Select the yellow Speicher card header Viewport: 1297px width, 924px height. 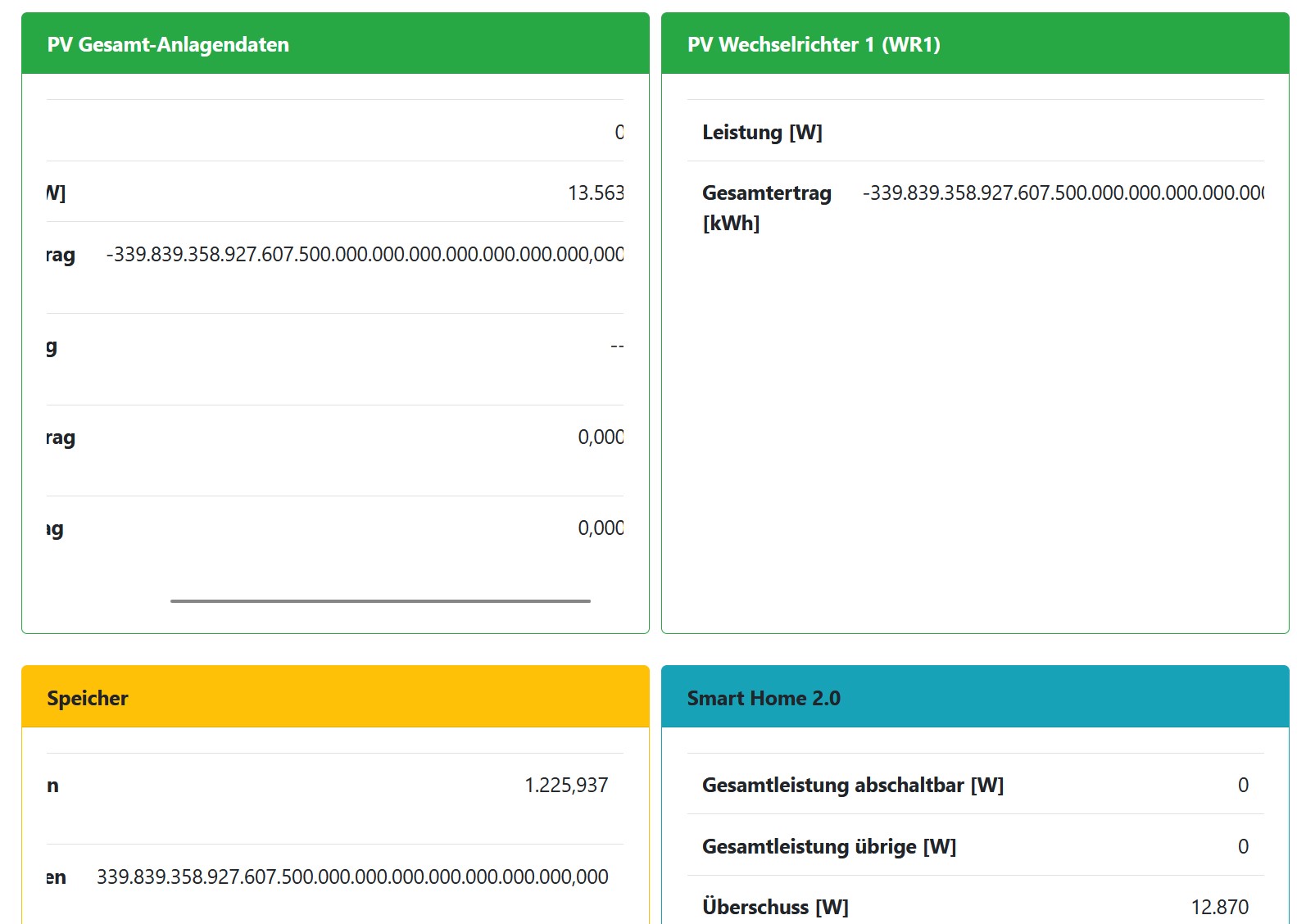point(88,698)
